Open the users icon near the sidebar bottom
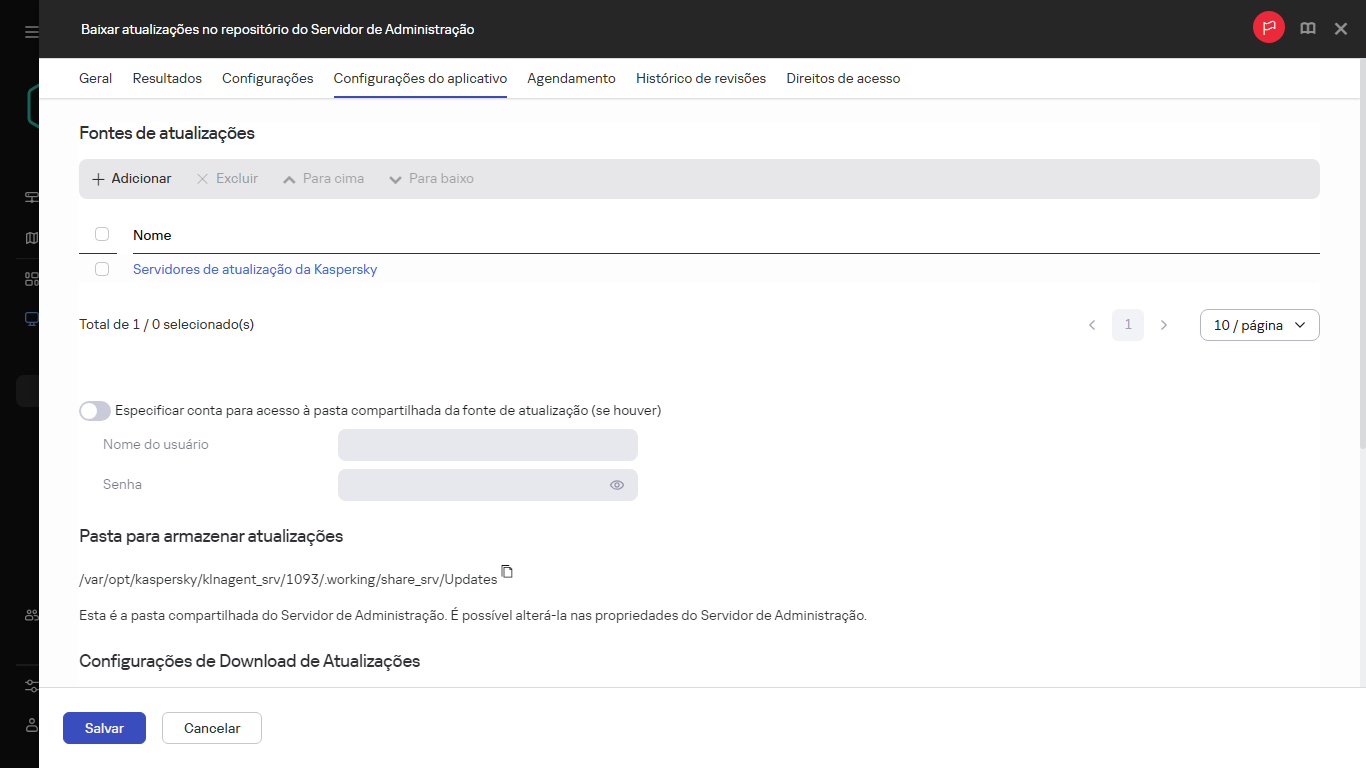Image resolution: width=1366 pixels, height=768 pixels. 30,614
